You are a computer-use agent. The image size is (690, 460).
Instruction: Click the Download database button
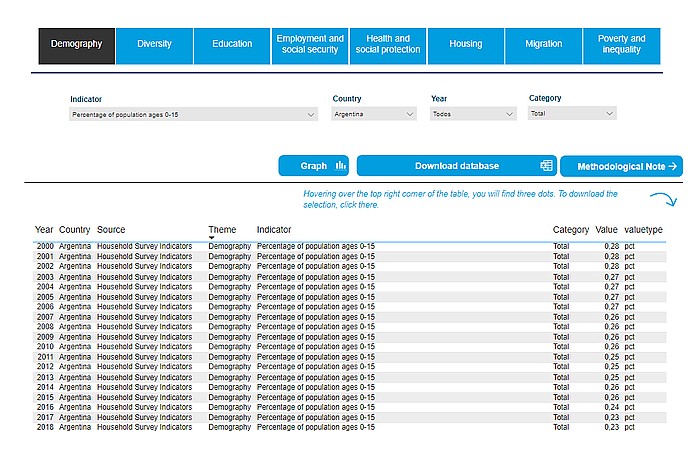click(457, 166)
